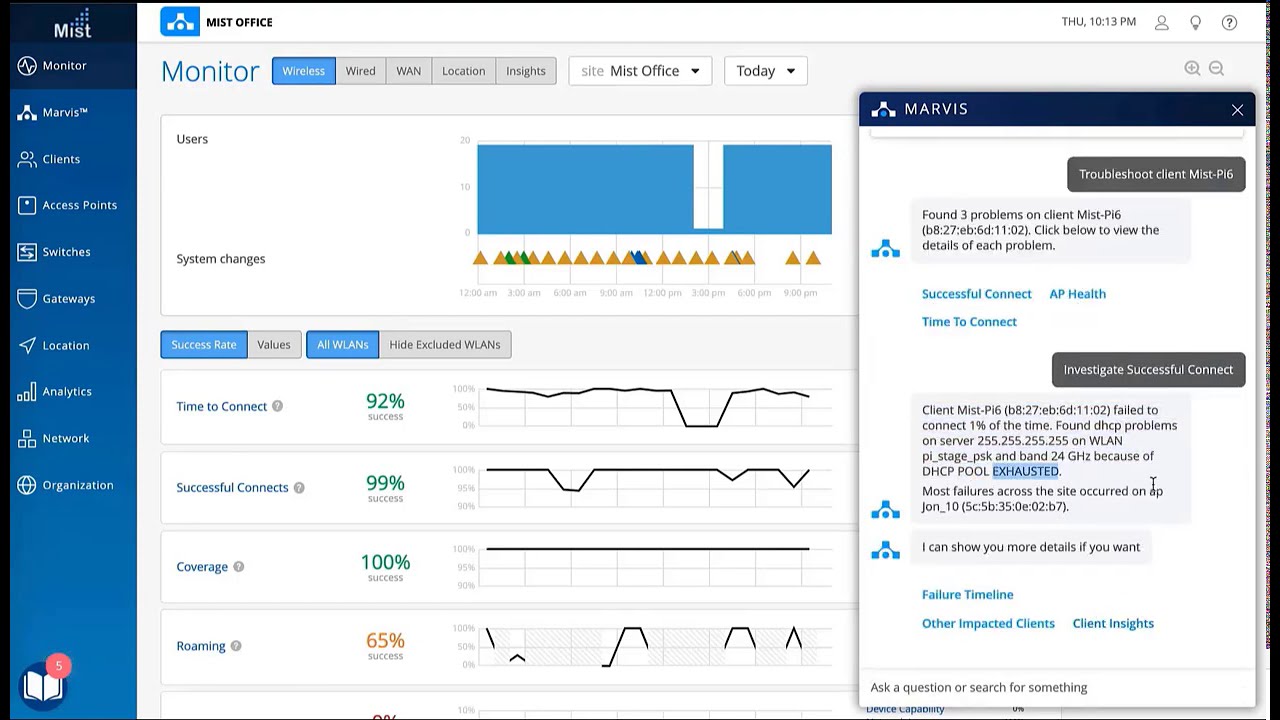Select Hide Excluded WLANs filter
1280x720 pixels.
(445, 344)
